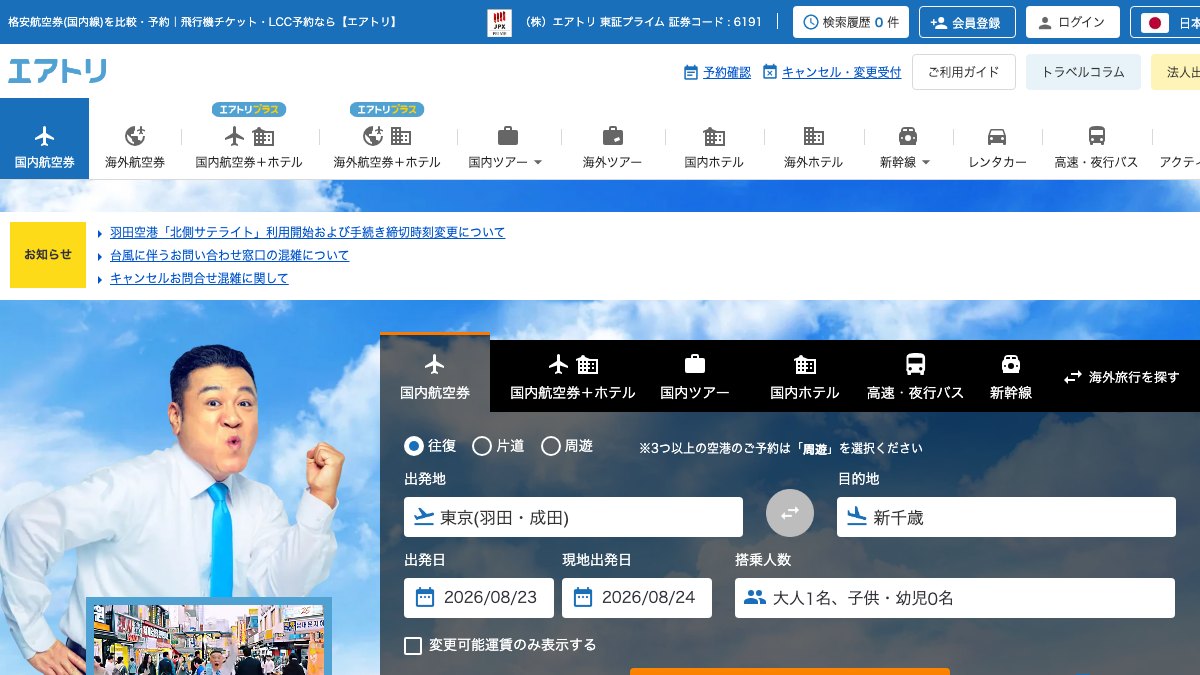The width and height of the screenshot is (1200, 675).
Task: Open the トラベルコラム button
Action: [x=1083, y=72]
